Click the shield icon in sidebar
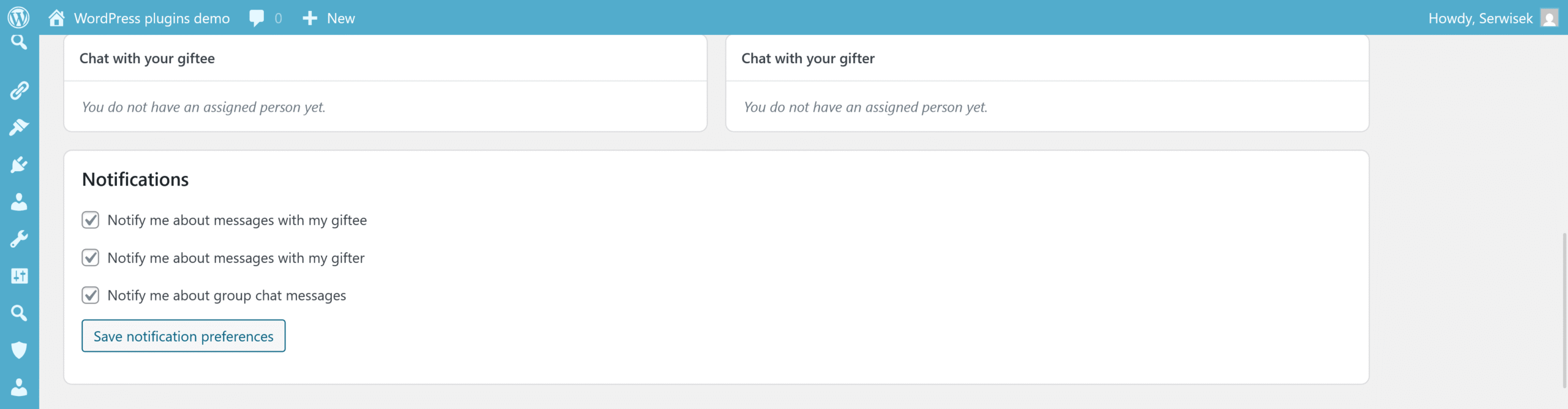 [19, 350]
